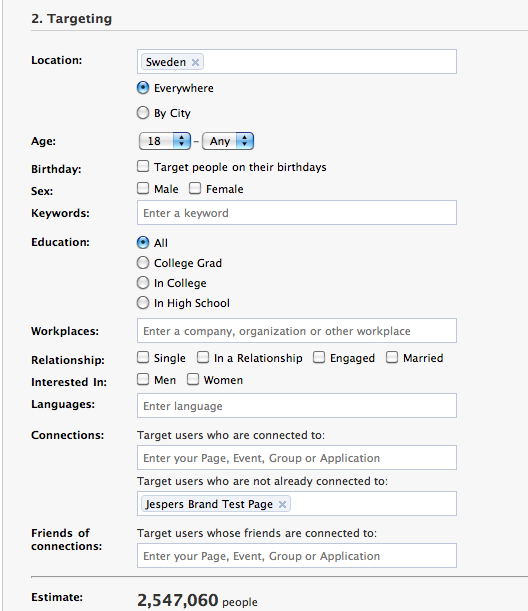Tick the Single relationship checkbox
The height and width of the screenshot is (611, 528).
point(143,357)
